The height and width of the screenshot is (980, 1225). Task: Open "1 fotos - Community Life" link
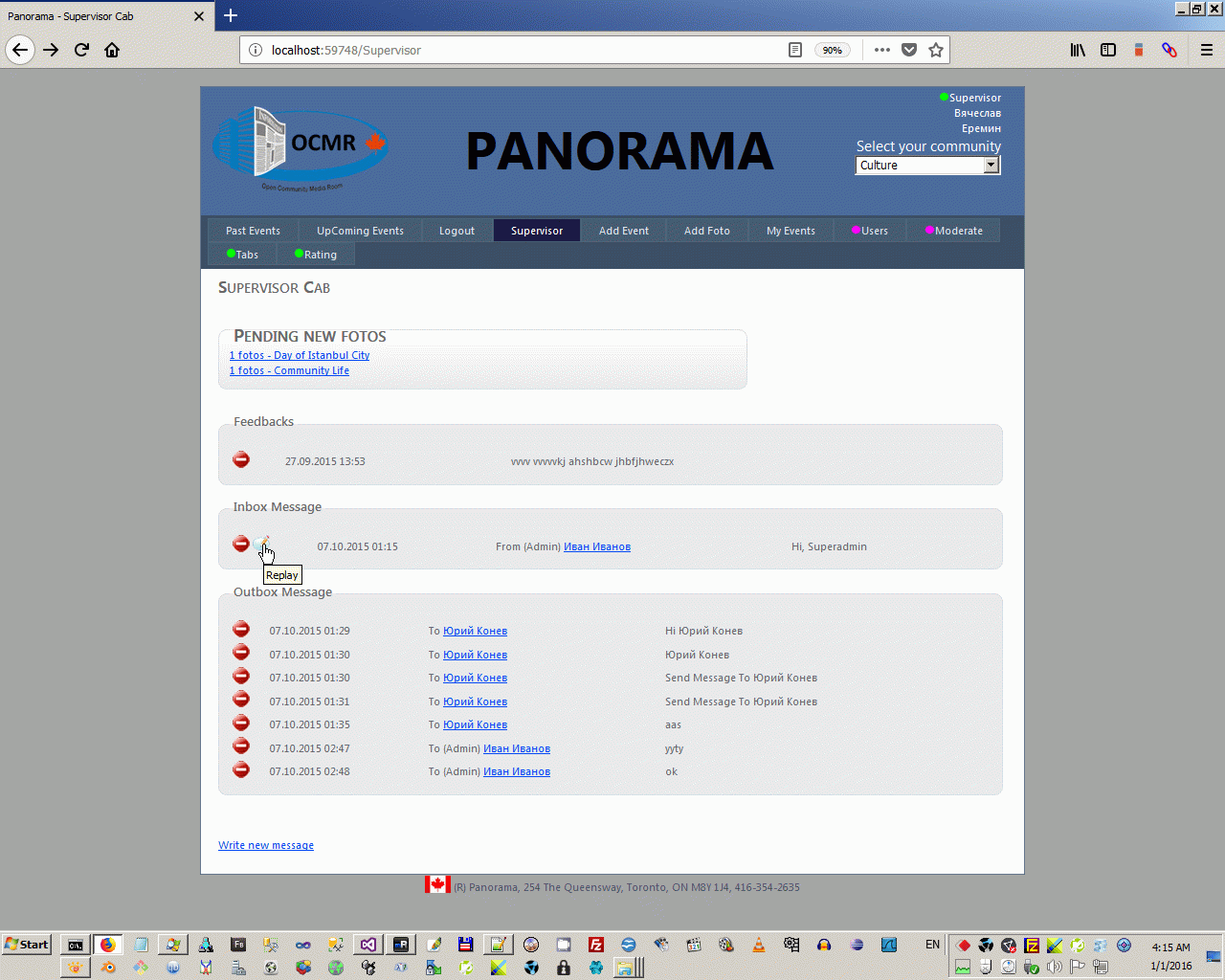click(289, 370)
